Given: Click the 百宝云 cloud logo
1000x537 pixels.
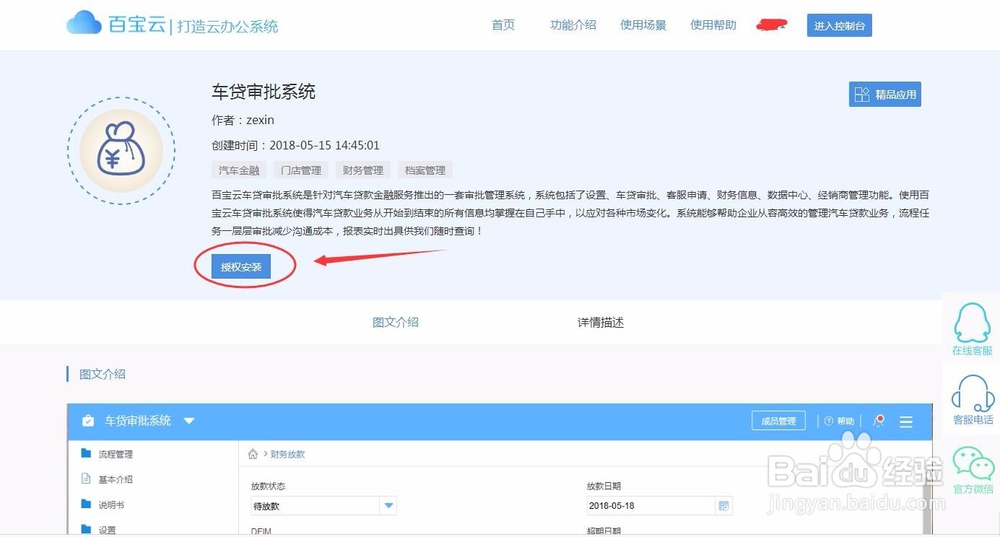Looking at the screenshot, I should 84,24.
